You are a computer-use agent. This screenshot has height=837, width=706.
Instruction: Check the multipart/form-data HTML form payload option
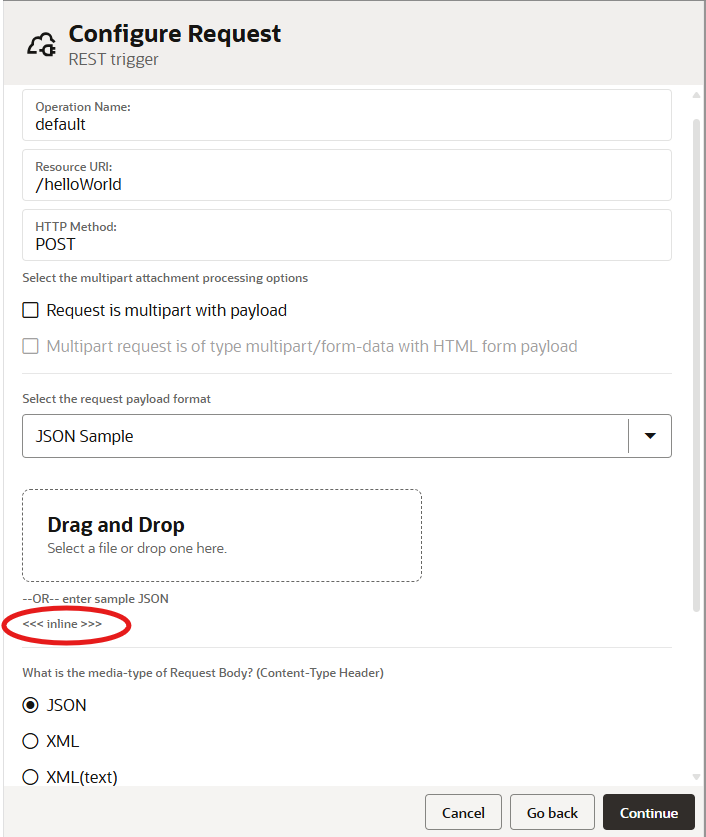pos(29,346)
